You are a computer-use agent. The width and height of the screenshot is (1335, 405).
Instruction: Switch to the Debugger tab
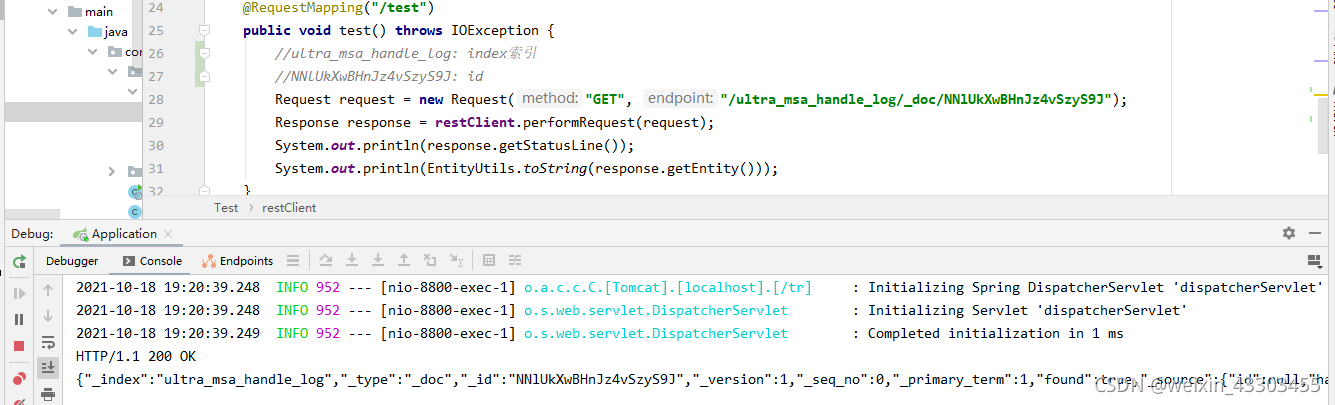(72, 261)
